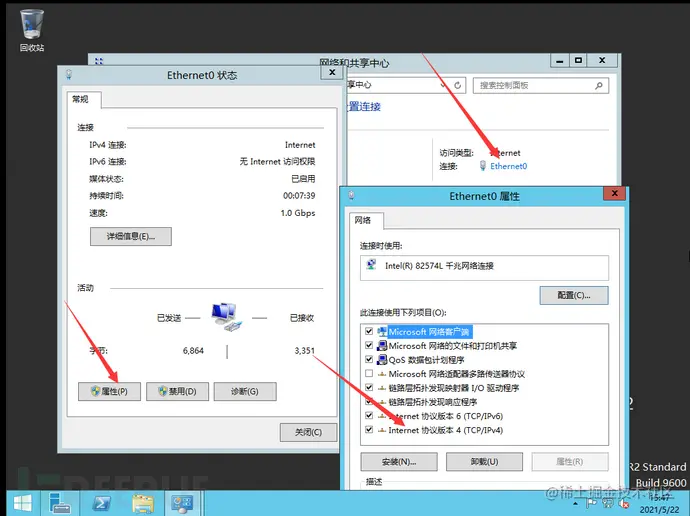Screen dimensions: 690x516
Task: Select 链路层拓扑发现响应程序 row
Action: [x=433, y=402]
